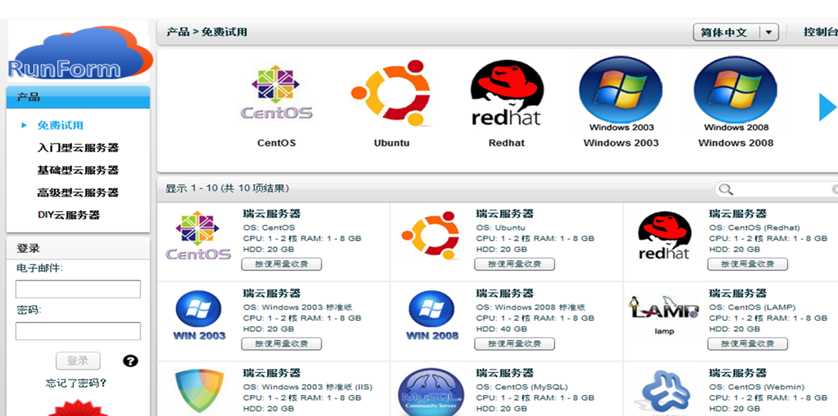The image size is (838, 416).
Task: Click 按使用量收费 on CentOS card
Action: tap(282, 264)
